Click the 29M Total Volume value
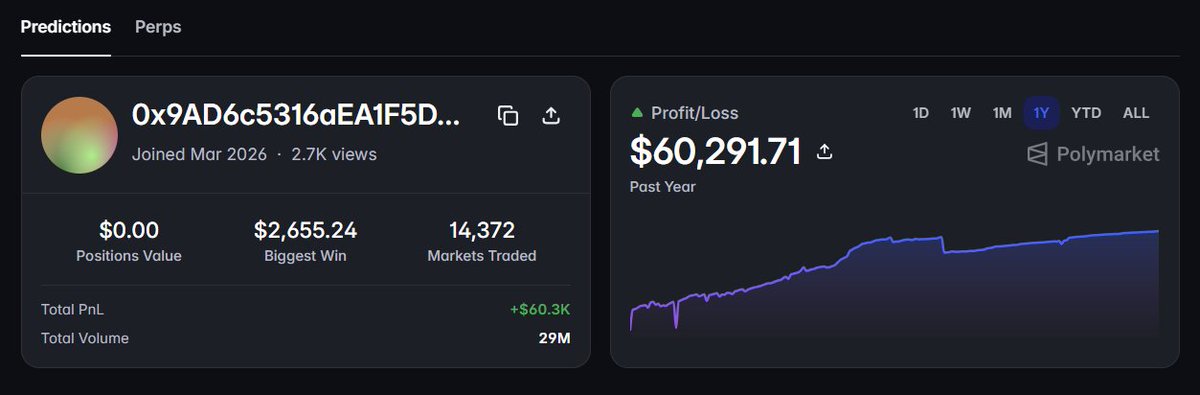 click(554, 338)
